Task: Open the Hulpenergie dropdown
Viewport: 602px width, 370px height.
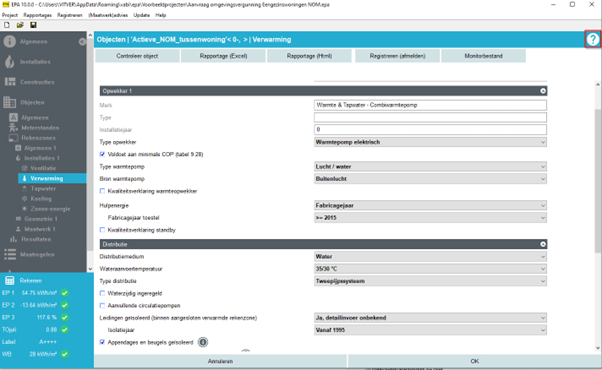Action: point(430,205)
